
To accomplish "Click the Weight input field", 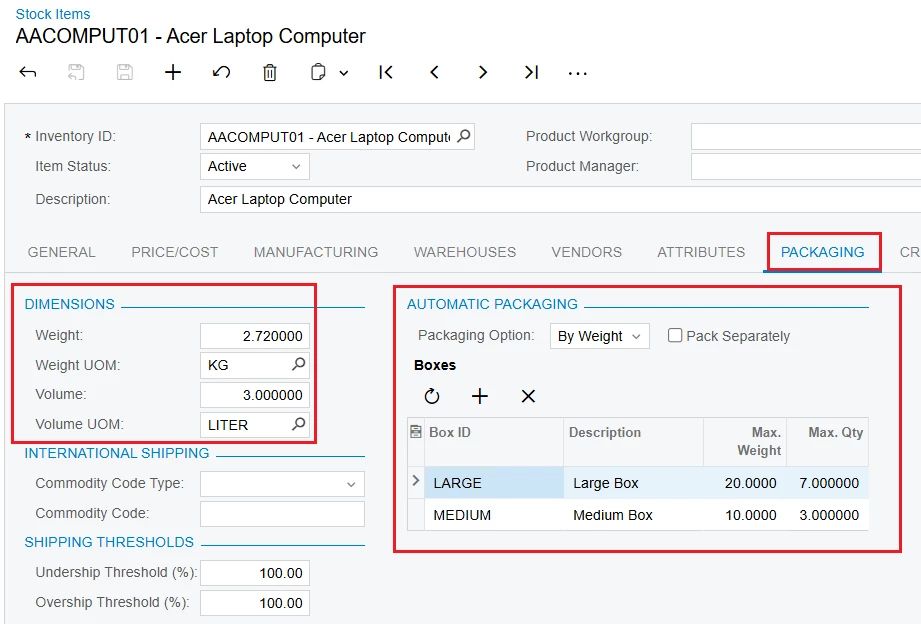I will [x=254, y=336].
